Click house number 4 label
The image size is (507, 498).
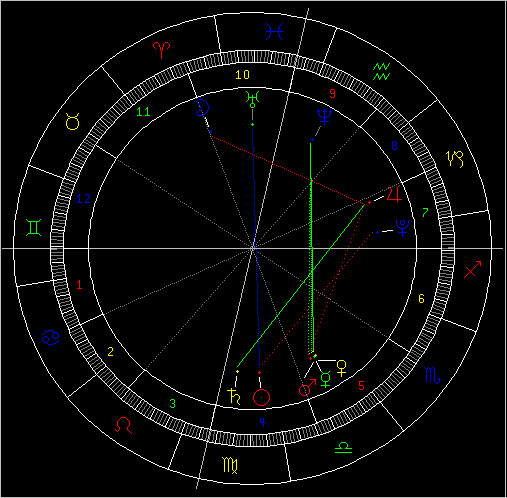[262, 422]
